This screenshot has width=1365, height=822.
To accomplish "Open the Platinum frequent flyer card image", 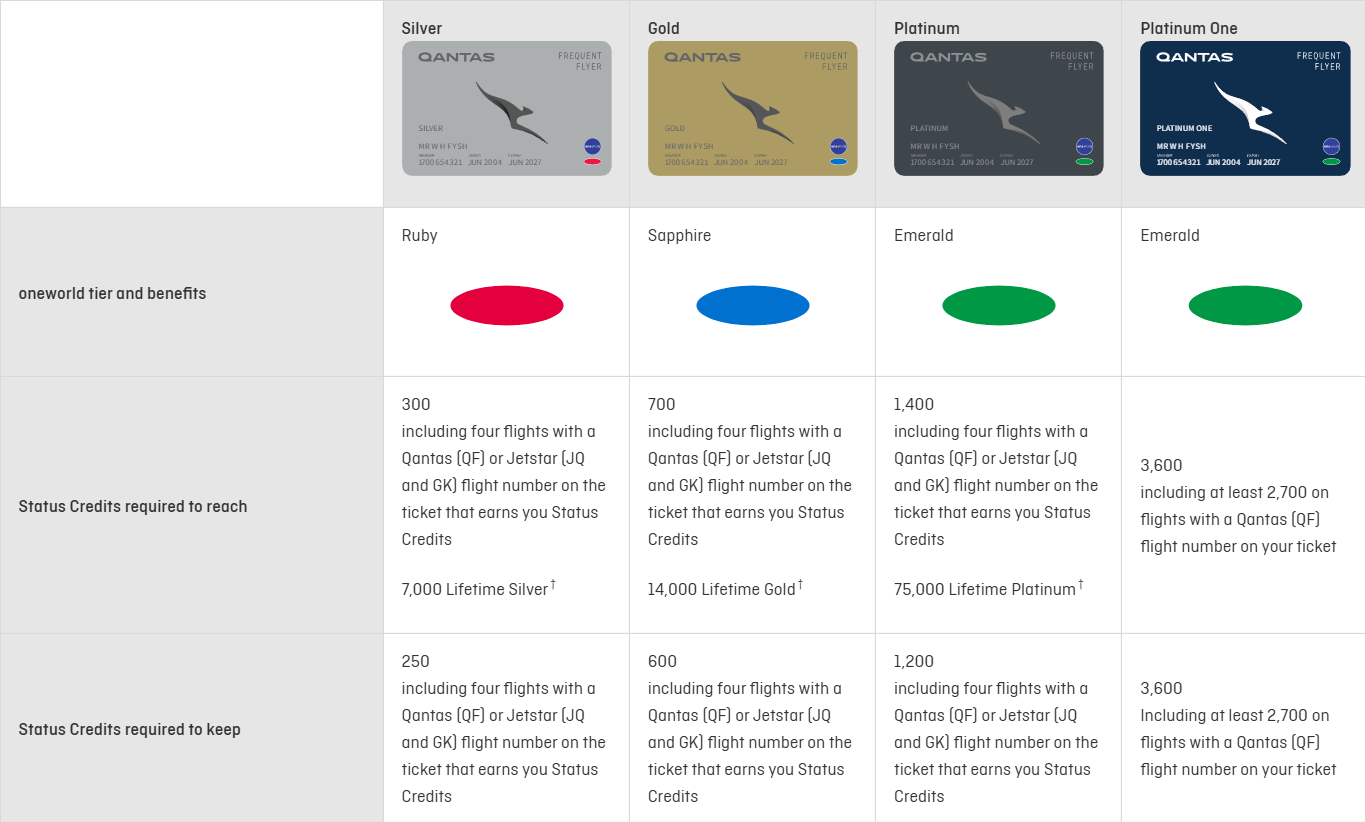I will [999, 108].
